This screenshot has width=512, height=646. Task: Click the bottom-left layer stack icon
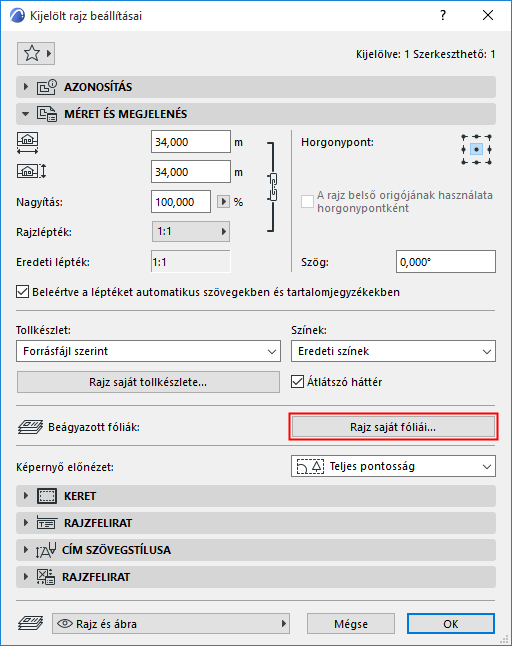(x=30, y=623)
